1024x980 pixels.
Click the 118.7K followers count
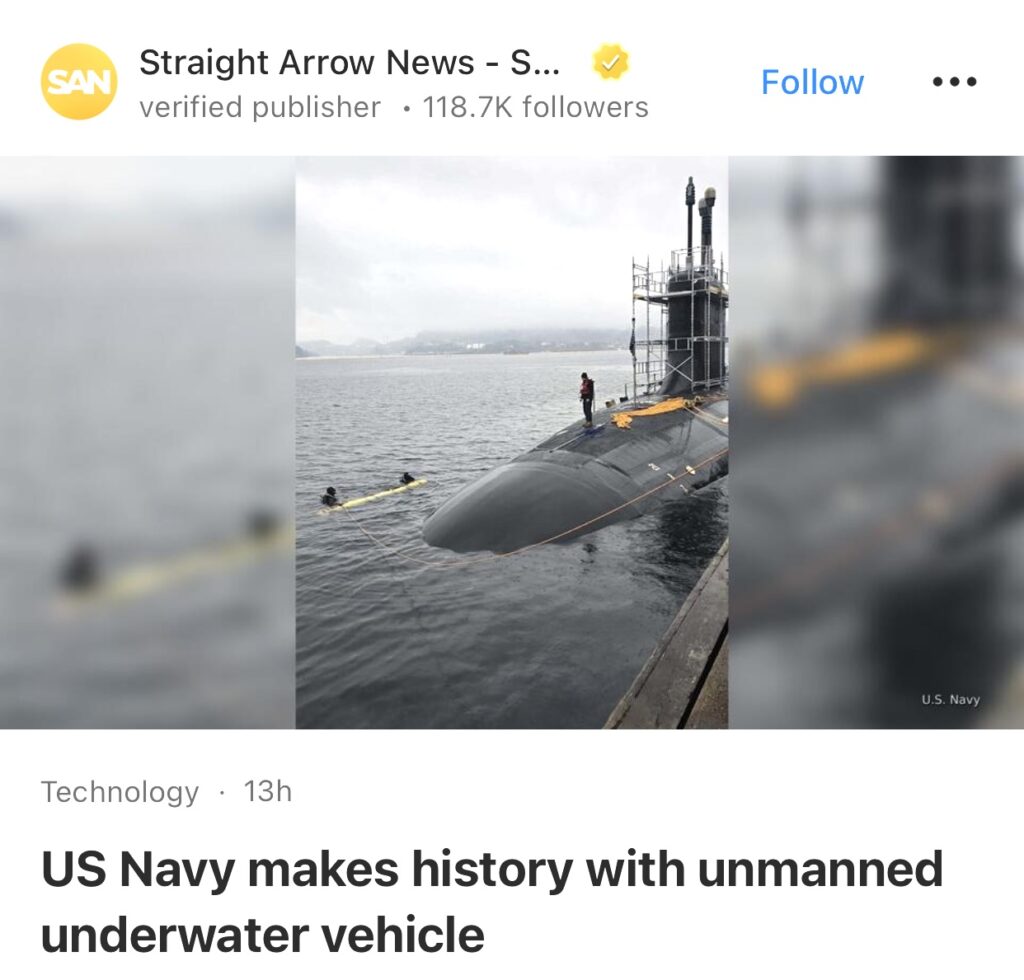(x=536, y=107)
